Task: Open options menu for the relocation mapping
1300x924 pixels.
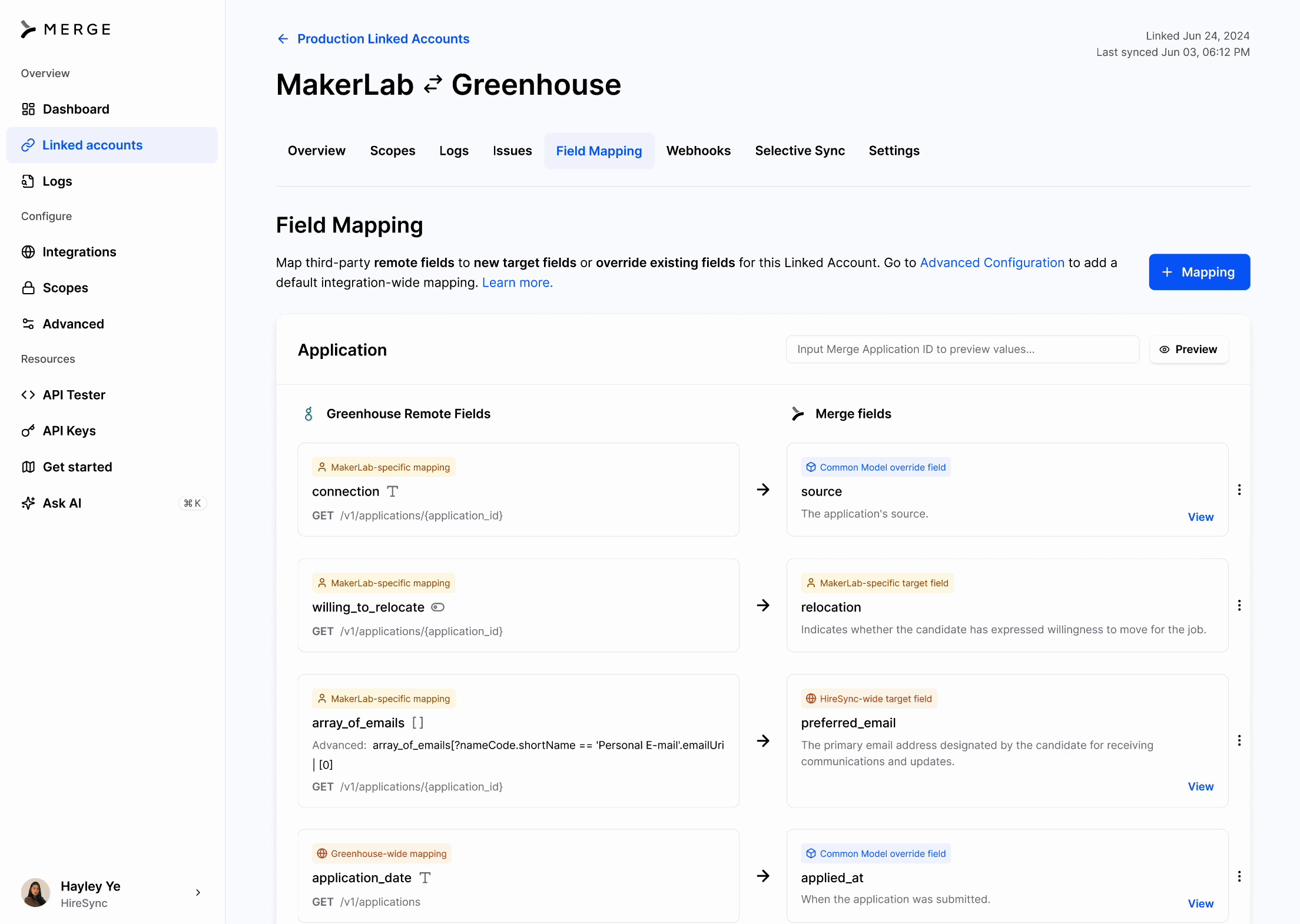Action: click(1239, 606)
